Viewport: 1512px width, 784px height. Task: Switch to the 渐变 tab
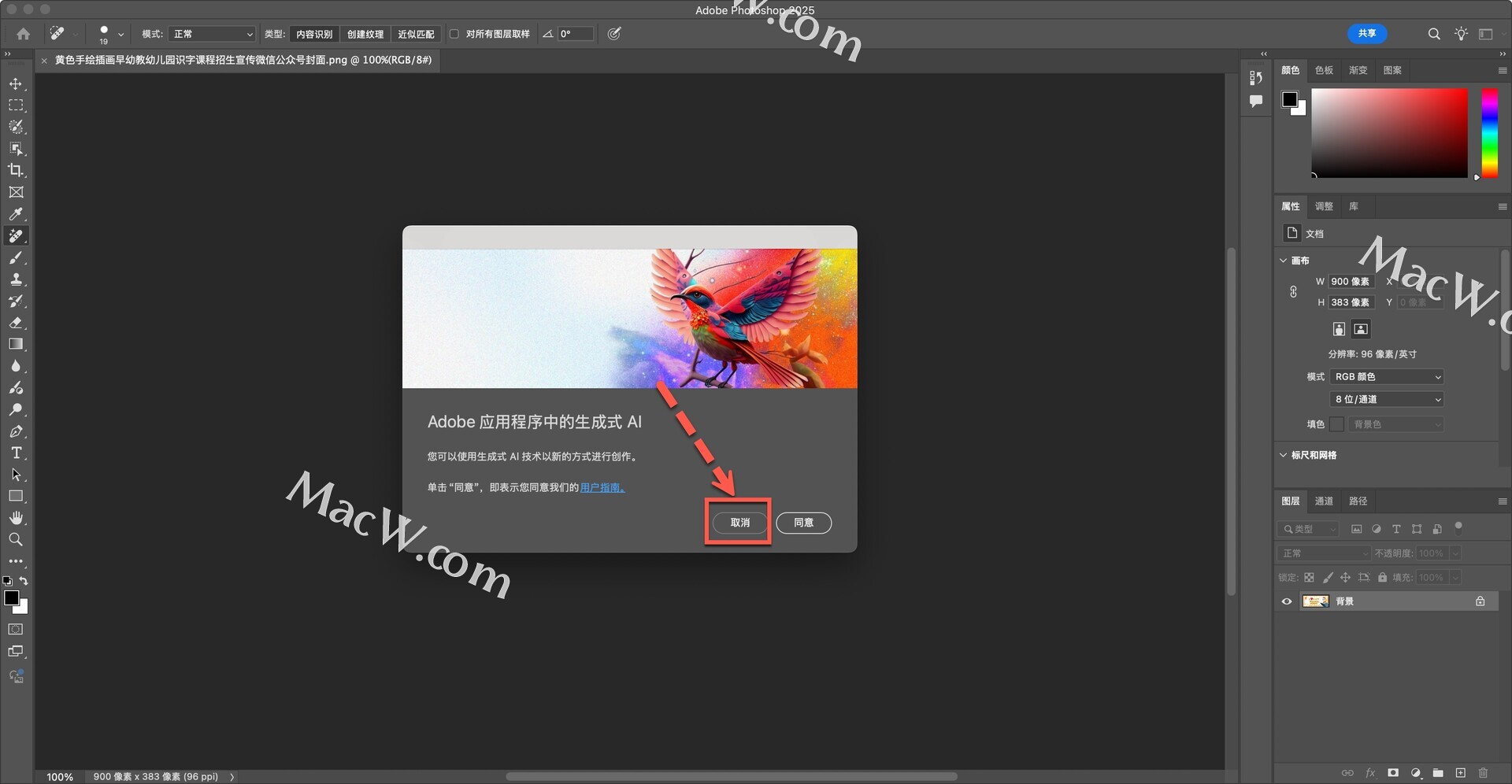pyautogui.click(x=1358, y=70)
